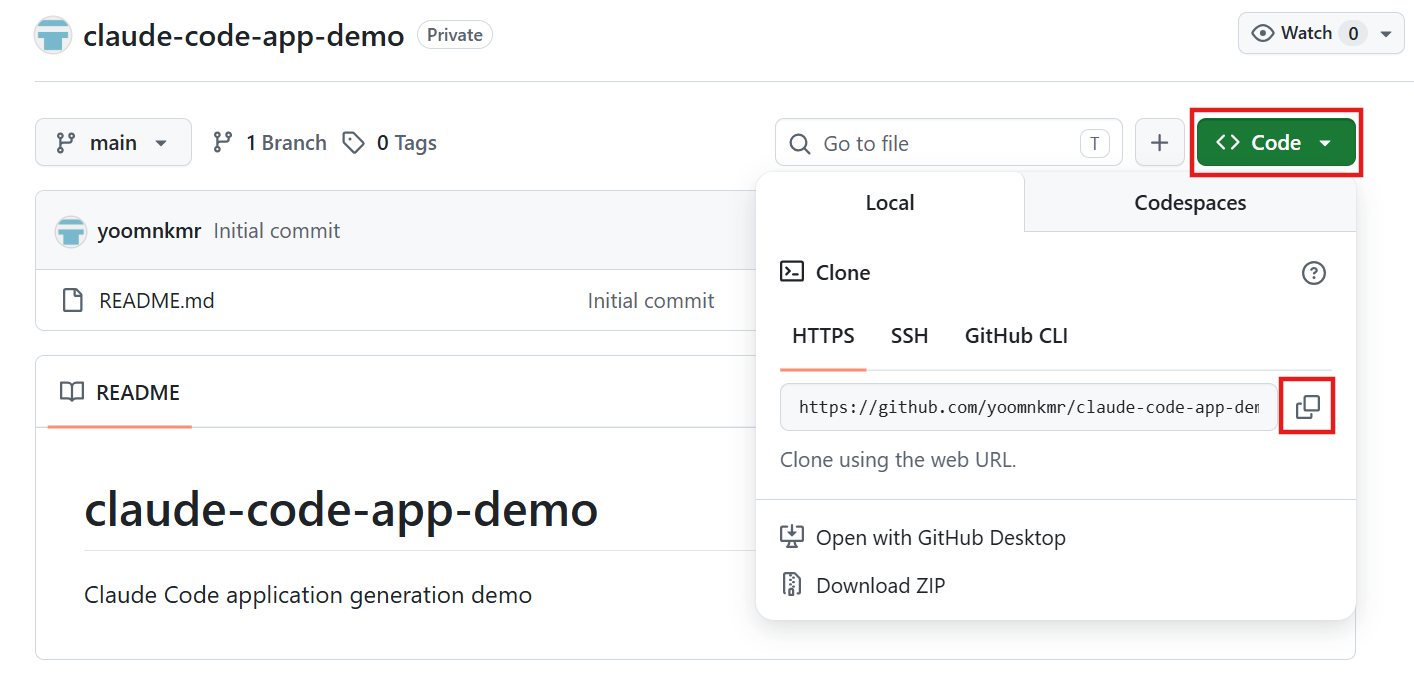Open the claude-code-app-demo repository title link
Image resolution: width=1414 pixels, height=681 pixels.
(244, 35)
